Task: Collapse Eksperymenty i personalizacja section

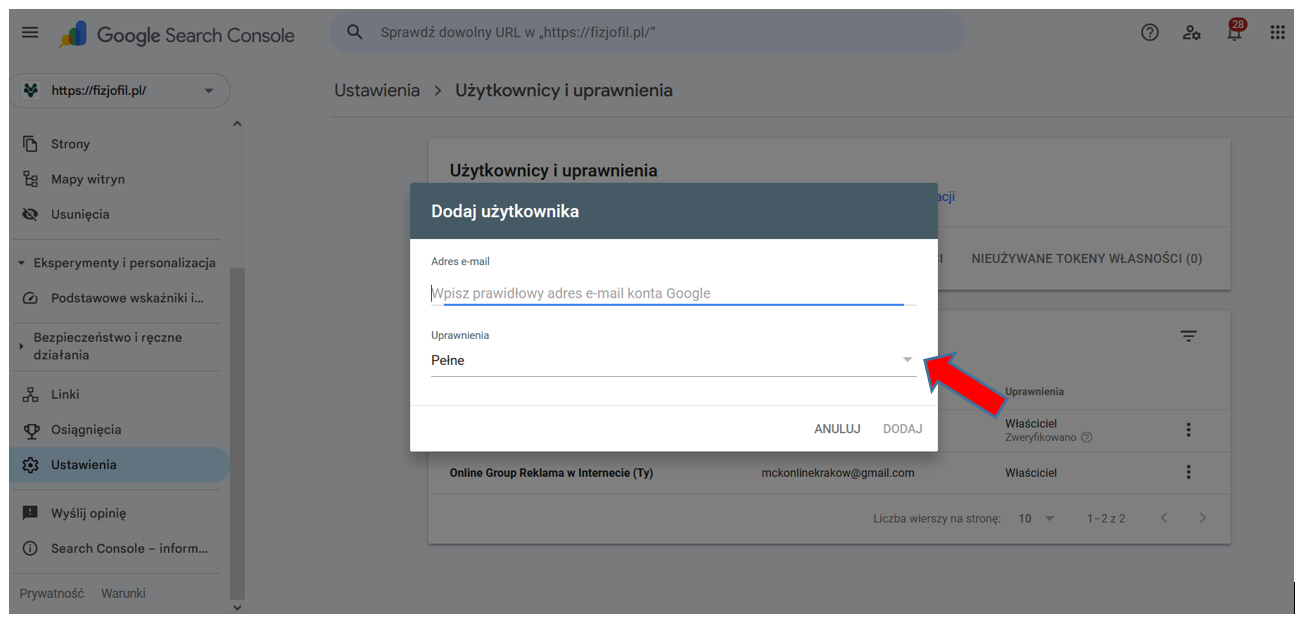Action: tap(22, 264)
